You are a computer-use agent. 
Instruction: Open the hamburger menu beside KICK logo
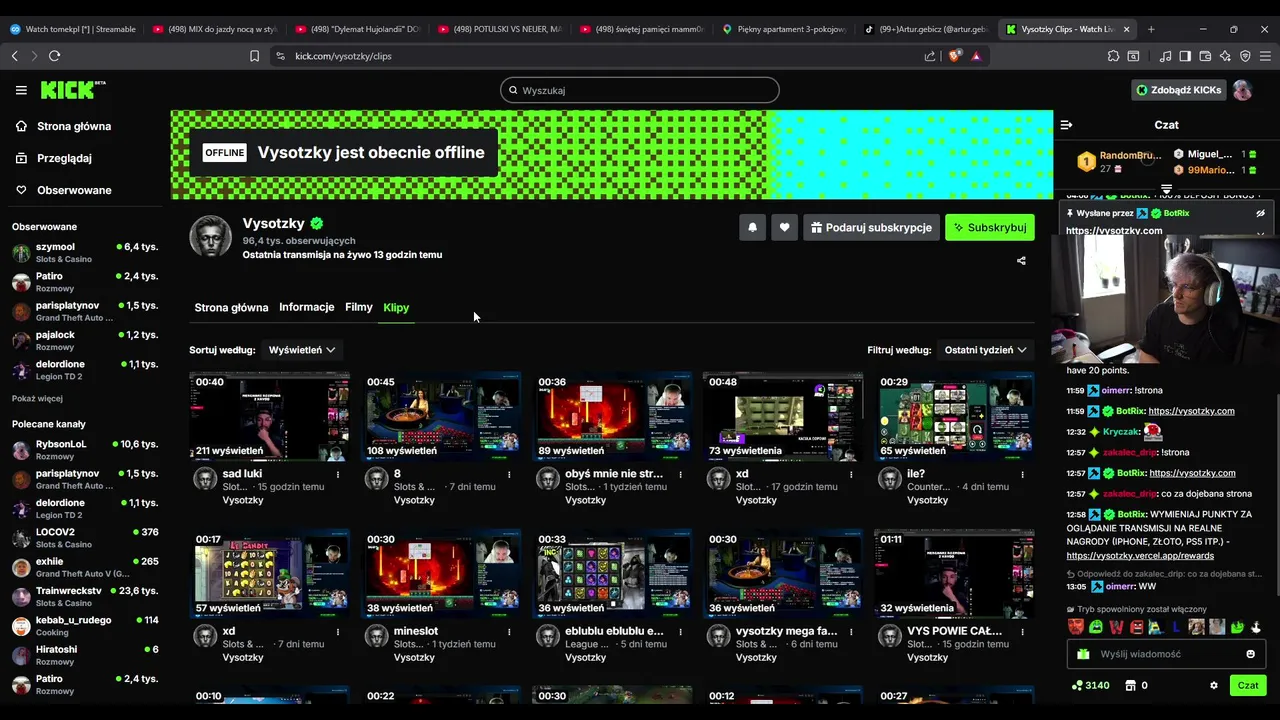click(21, 90)
